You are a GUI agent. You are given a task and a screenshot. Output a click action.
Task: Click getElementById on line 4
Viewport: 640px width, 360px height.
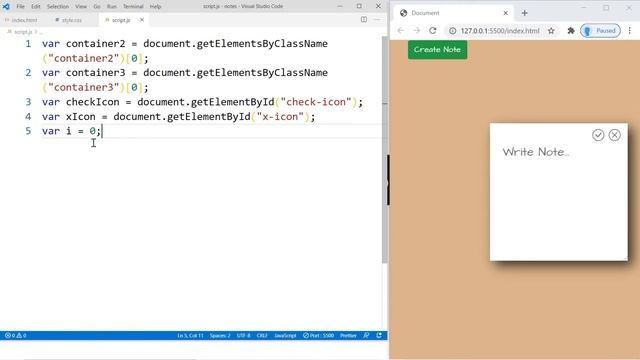point(209,117)
